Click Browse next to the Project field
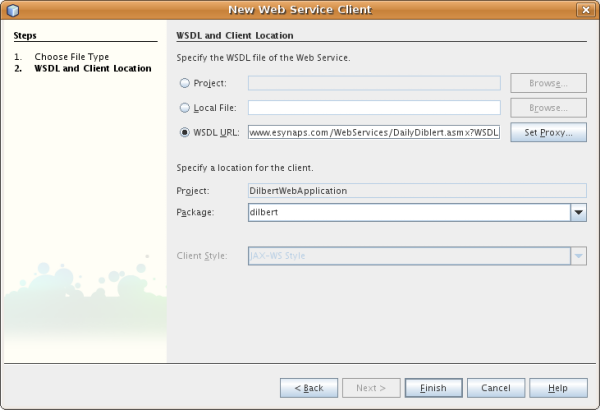 (548, 83)
